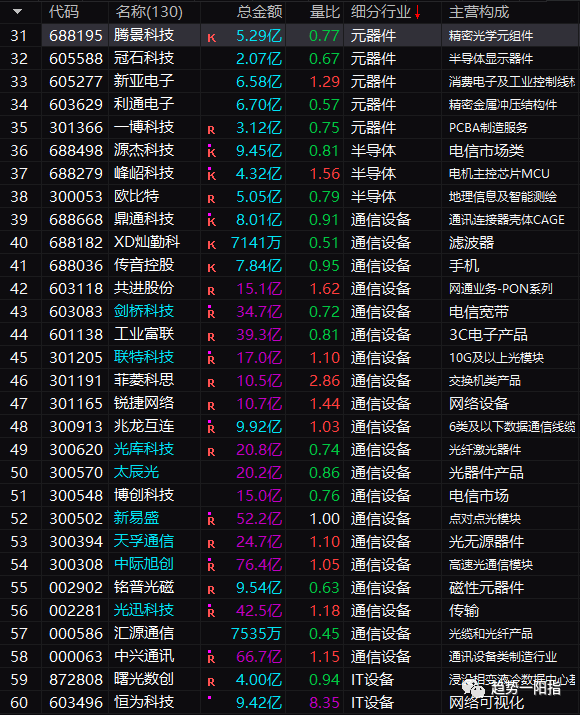The image size is (580, 715).
Task: Click the R marker on 工业富联 row
Action: click(211, 337)
